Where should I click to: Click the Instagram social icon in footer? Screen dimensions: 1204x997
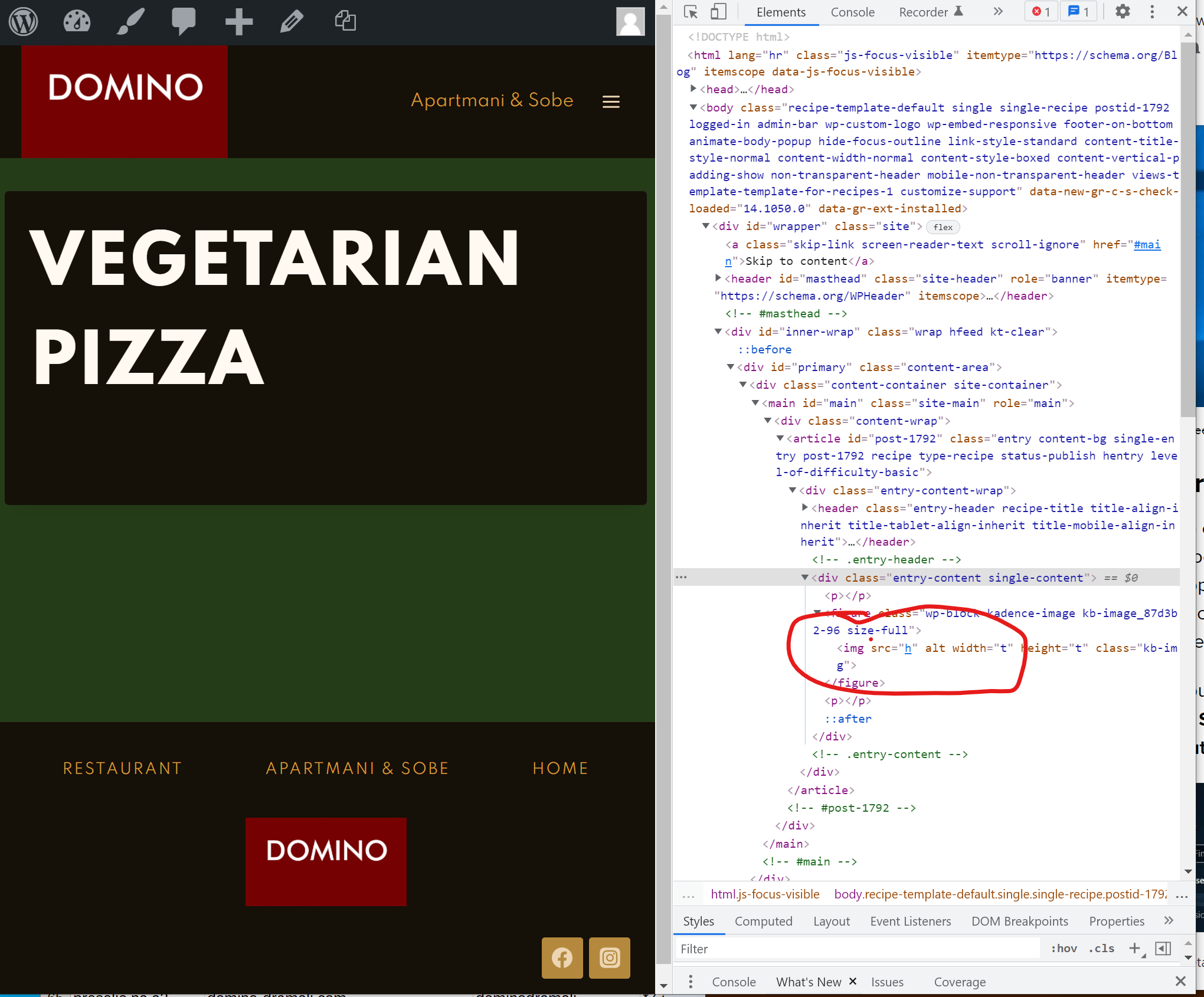(610, 957)
